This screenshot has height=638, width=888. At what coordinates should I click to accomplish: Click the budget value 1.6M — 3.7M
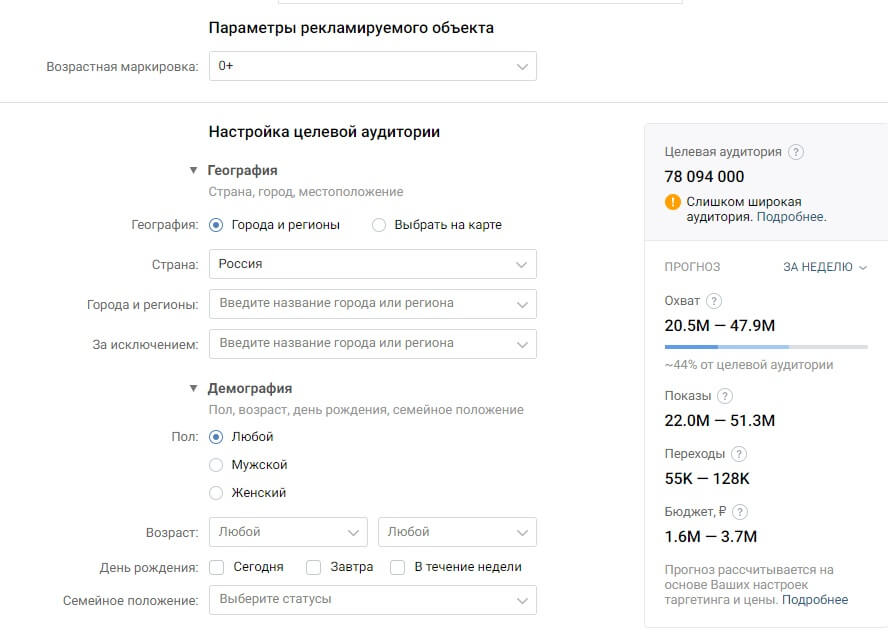[711, 537]
